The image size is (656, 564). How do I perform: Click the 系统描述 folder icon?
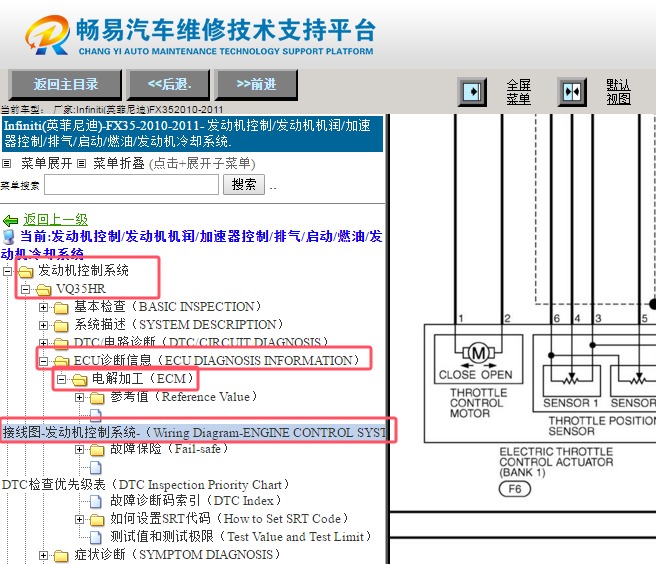pos(61,326)
